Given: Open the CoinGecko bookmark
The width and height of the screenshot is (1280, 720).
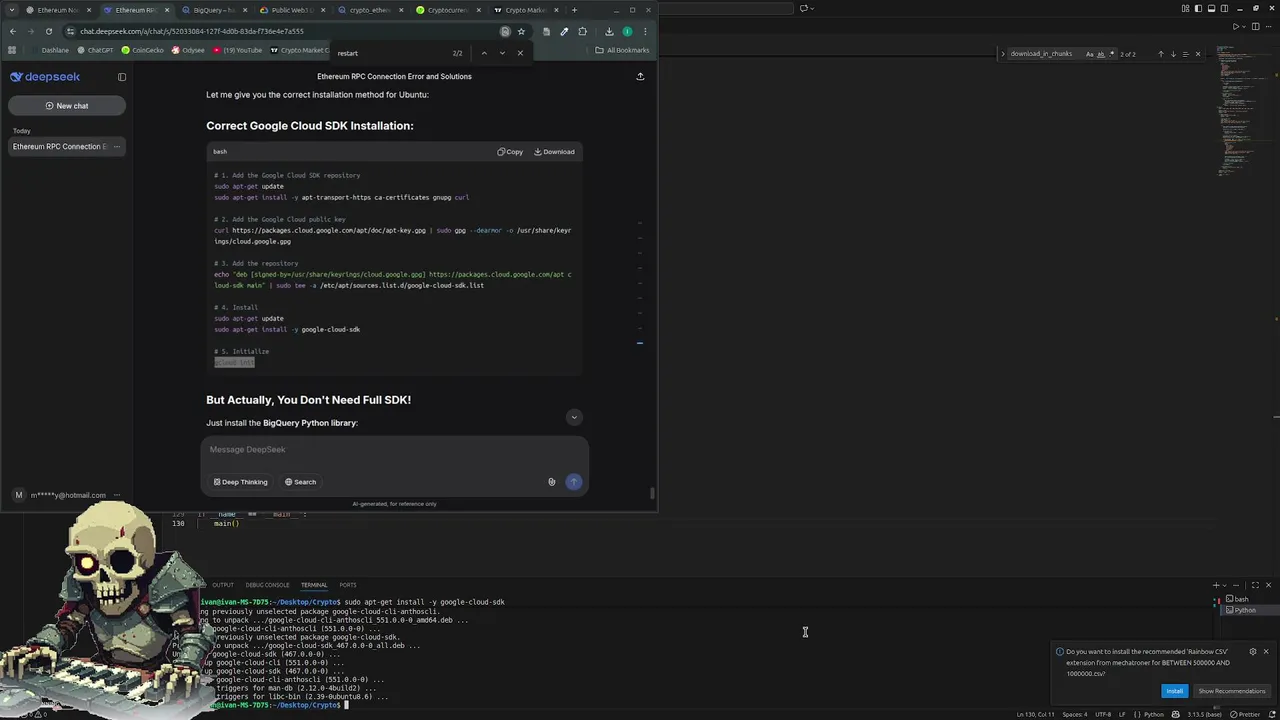Looking at the screenshot, I should [142, 50].
